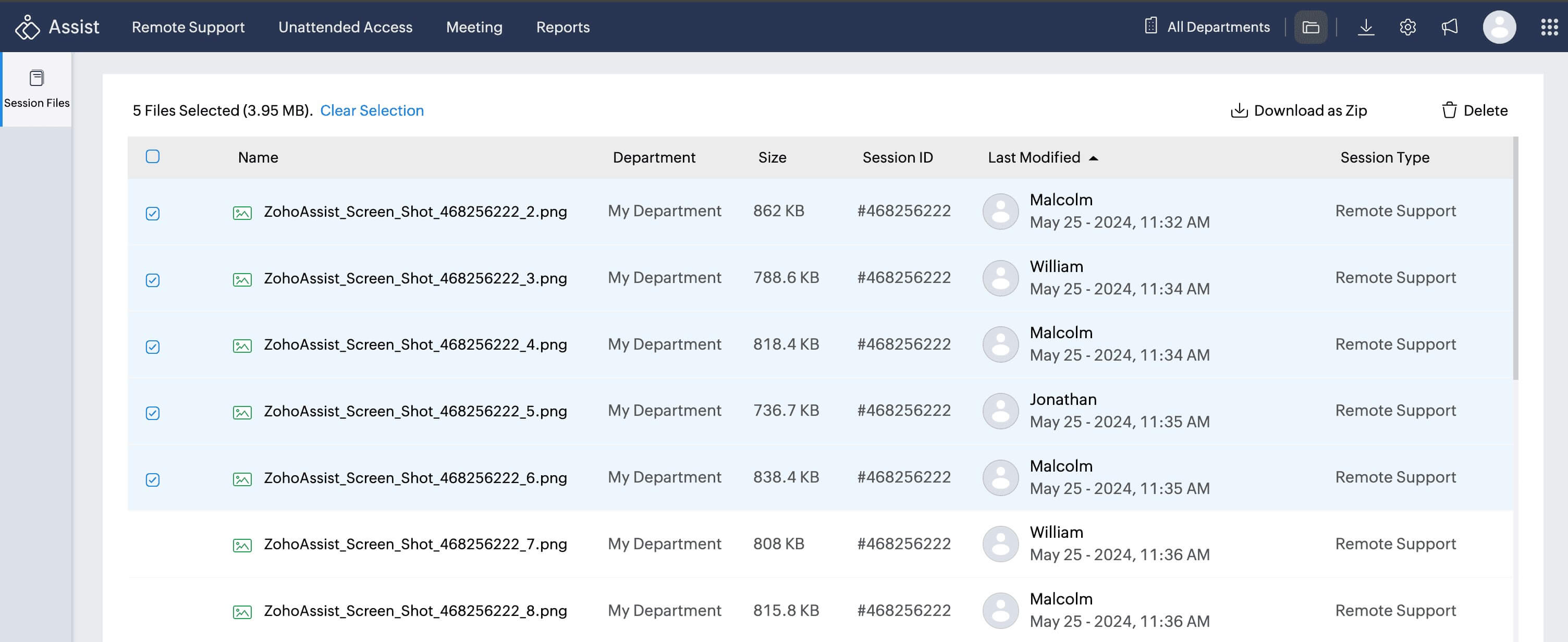Open the Session Files sidebar panel
Screen dimensions: 1568x642
[36, 90]
